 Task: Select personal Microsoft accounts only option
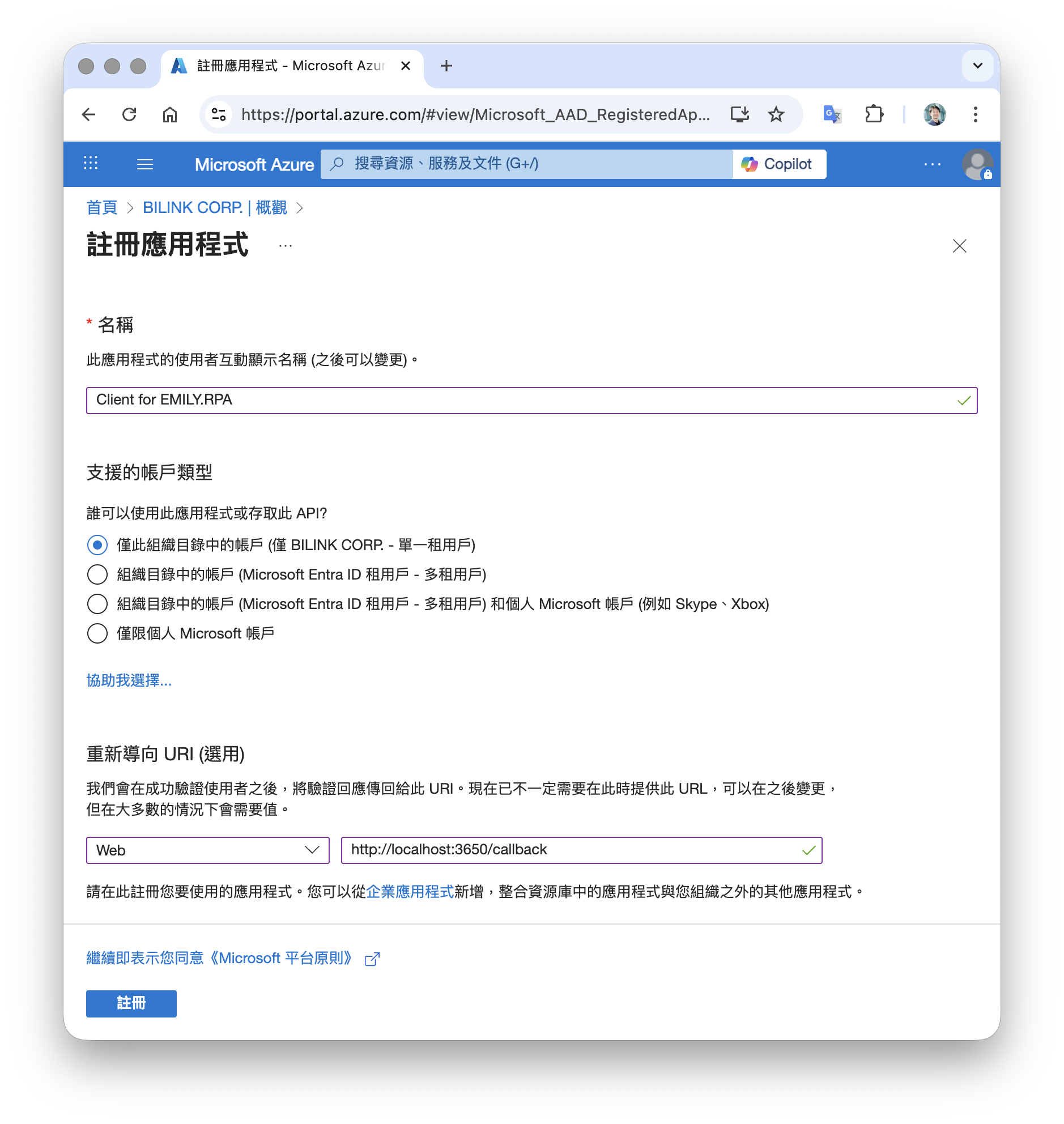(x=97, y=633)
